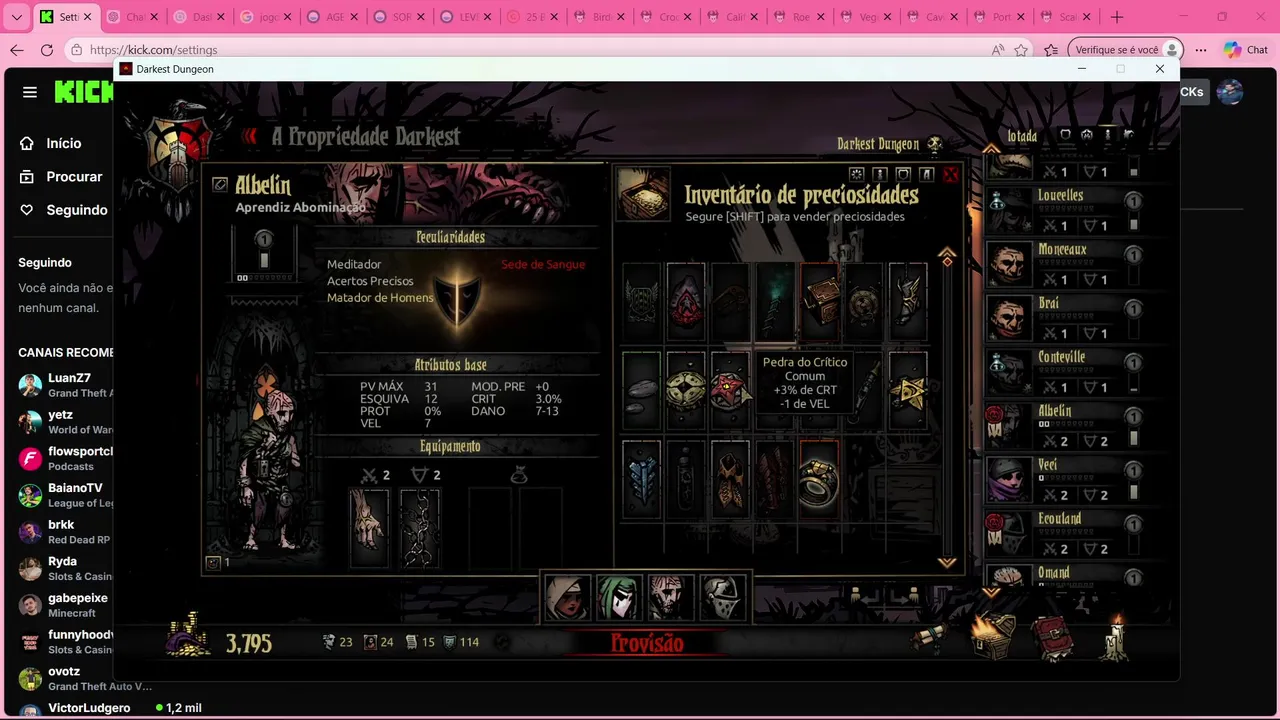Choose the blue feather trinket
Viewport: 1280px width, 720px height.
tap(641, 479)
